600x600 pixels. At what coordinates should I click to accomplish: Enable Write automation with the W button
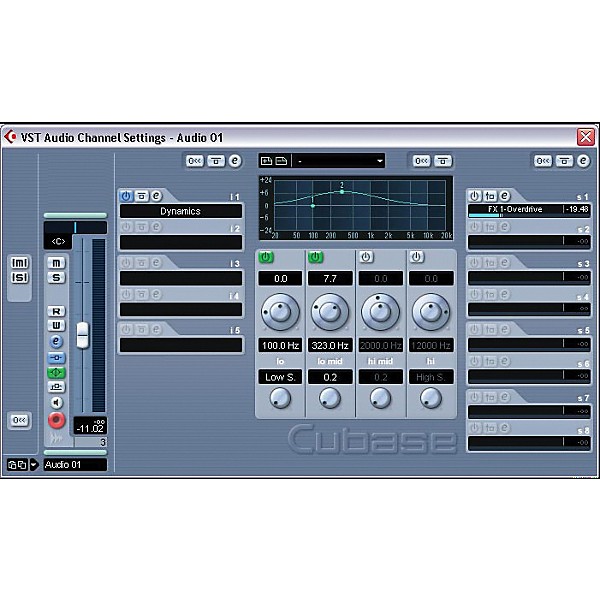(56, 326)
